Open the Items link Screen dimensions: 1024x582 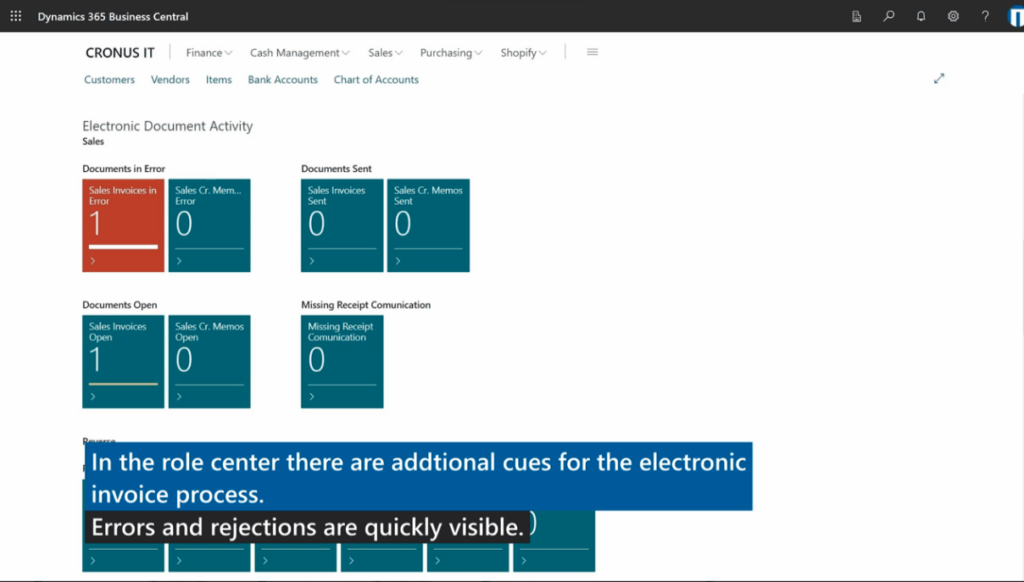[x=219, y=80]
